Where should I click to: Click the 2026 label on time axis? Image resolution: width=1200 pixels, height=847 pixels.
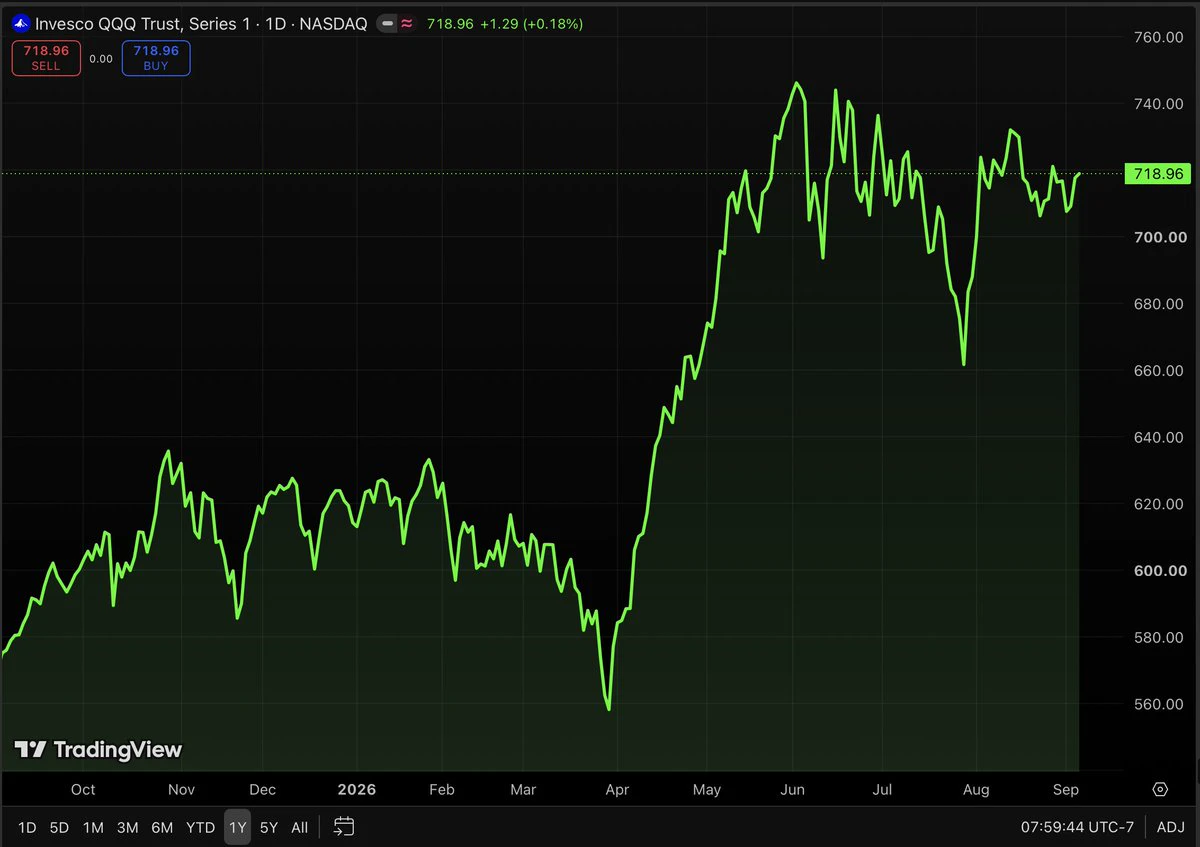[357, 789]
